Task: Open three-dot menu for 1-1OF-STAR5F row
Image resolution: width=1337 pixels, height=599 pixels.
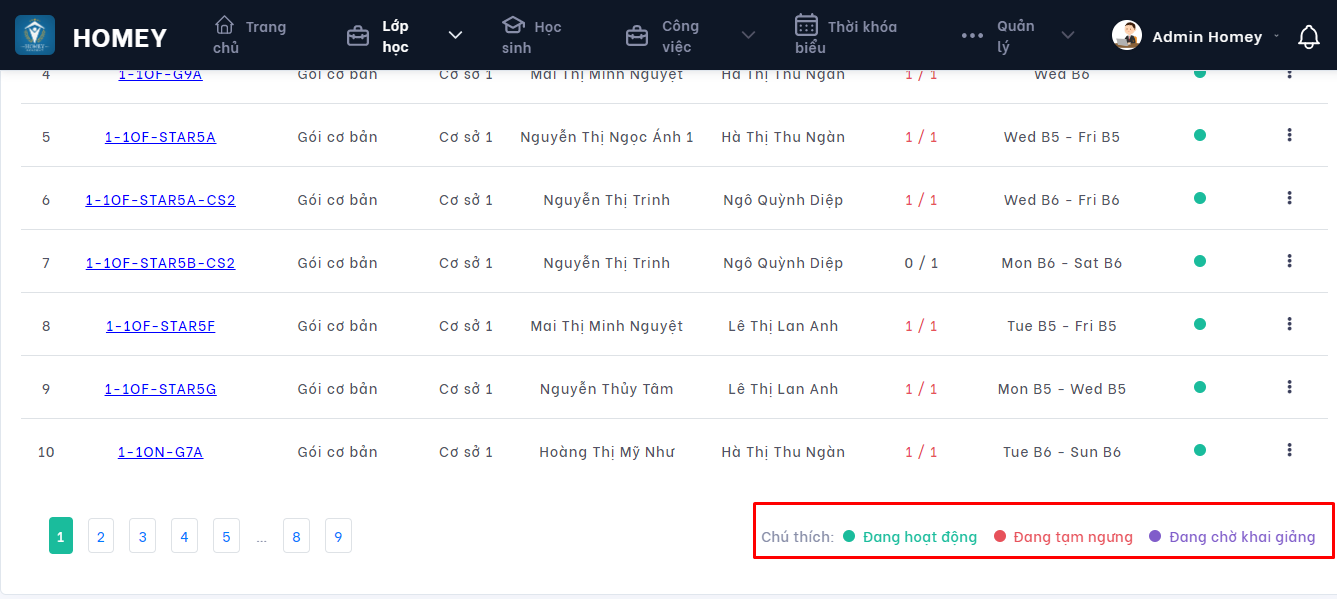Action: click(x=1289, y=324)
